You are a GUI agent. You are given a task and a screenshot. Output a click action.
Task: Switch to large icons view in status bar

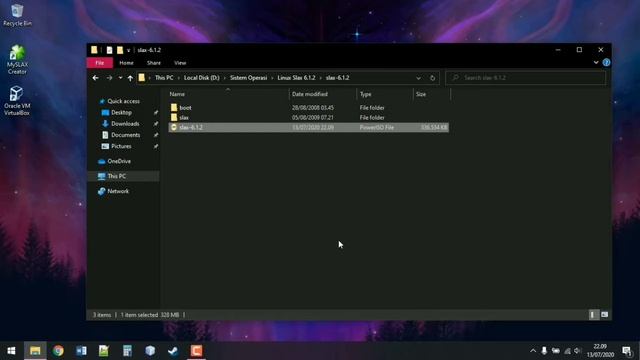click(x=604, y=315)
